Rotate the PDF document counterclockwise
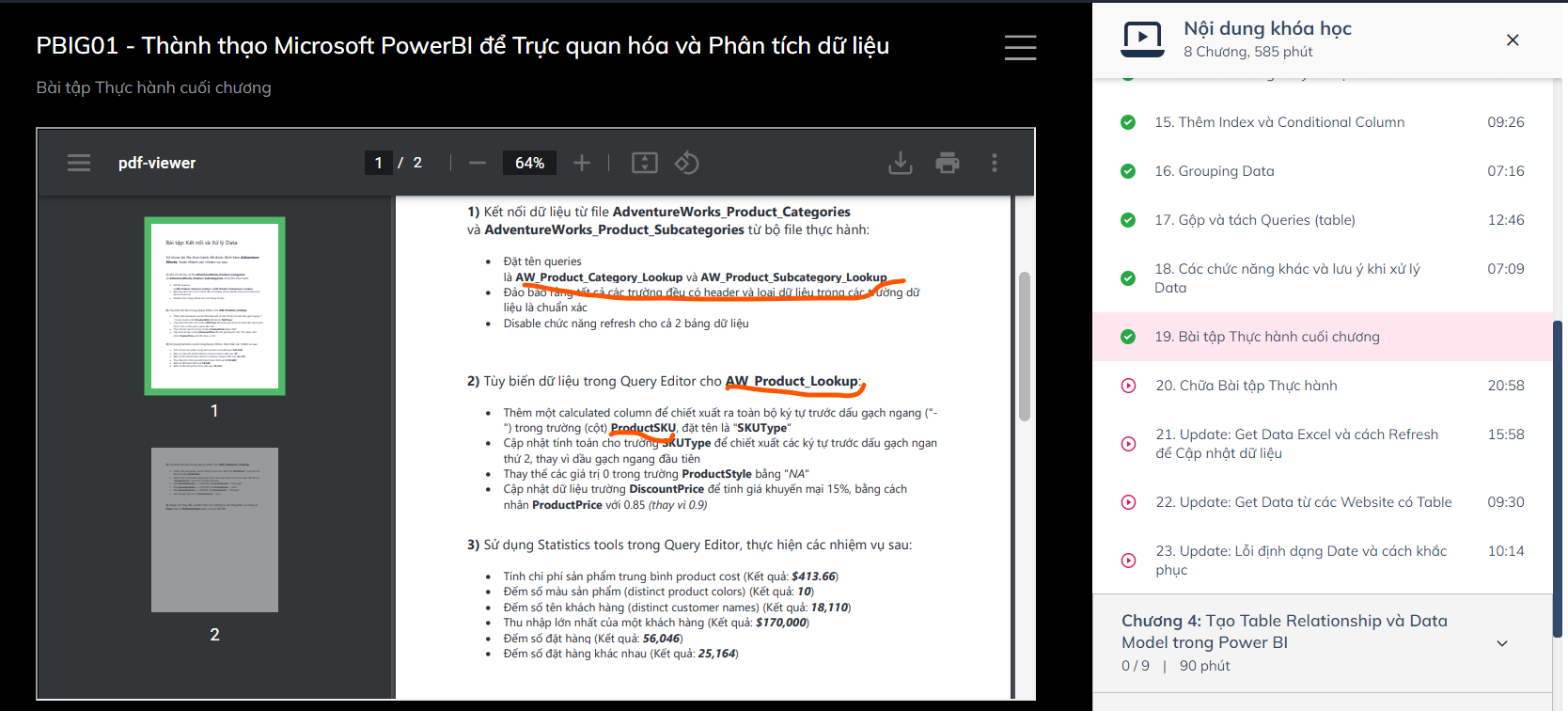This screenshot has height=711, width=1568. (x=687, y=163)
